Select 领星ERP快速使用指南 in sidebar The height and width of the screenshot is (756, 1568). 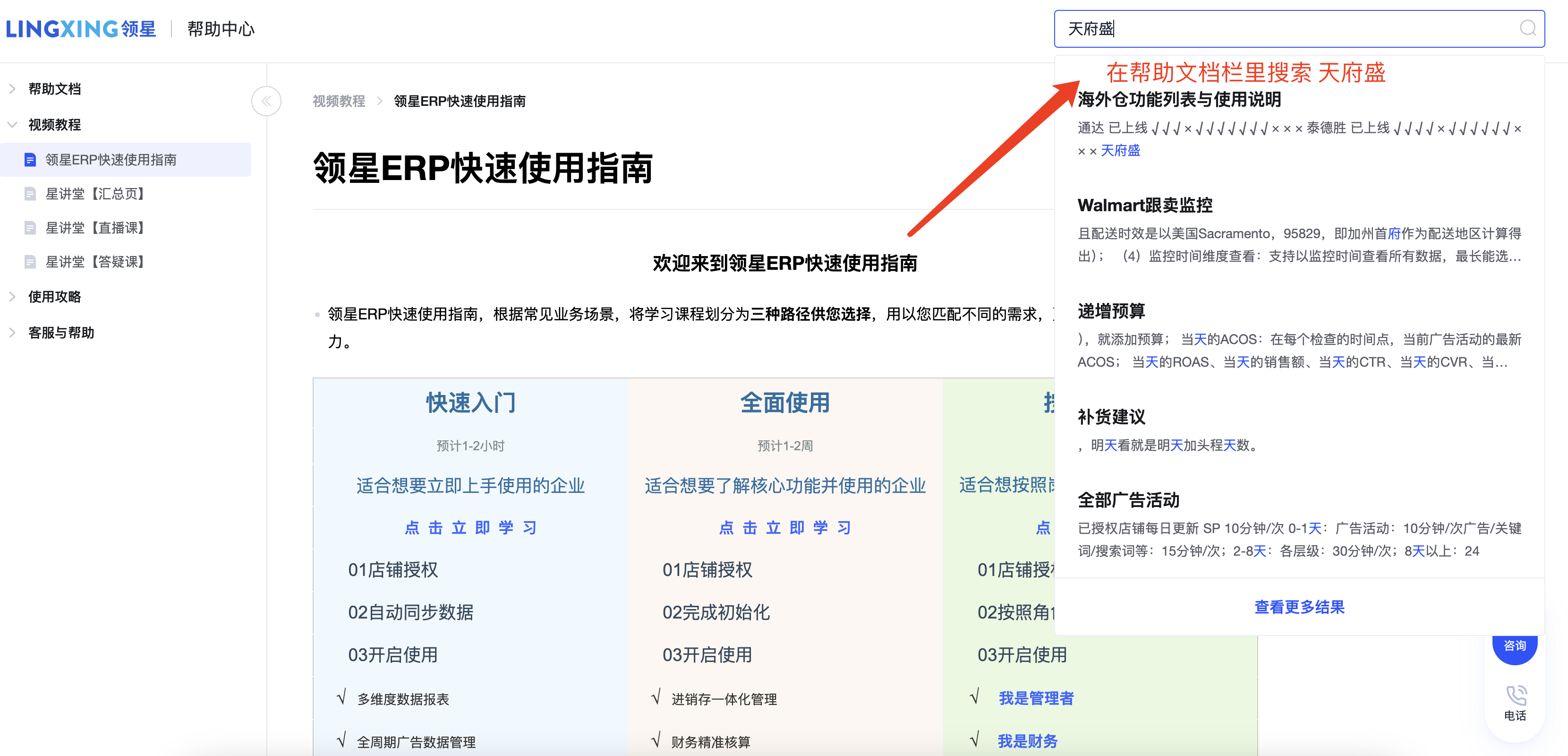coord(111,160)
